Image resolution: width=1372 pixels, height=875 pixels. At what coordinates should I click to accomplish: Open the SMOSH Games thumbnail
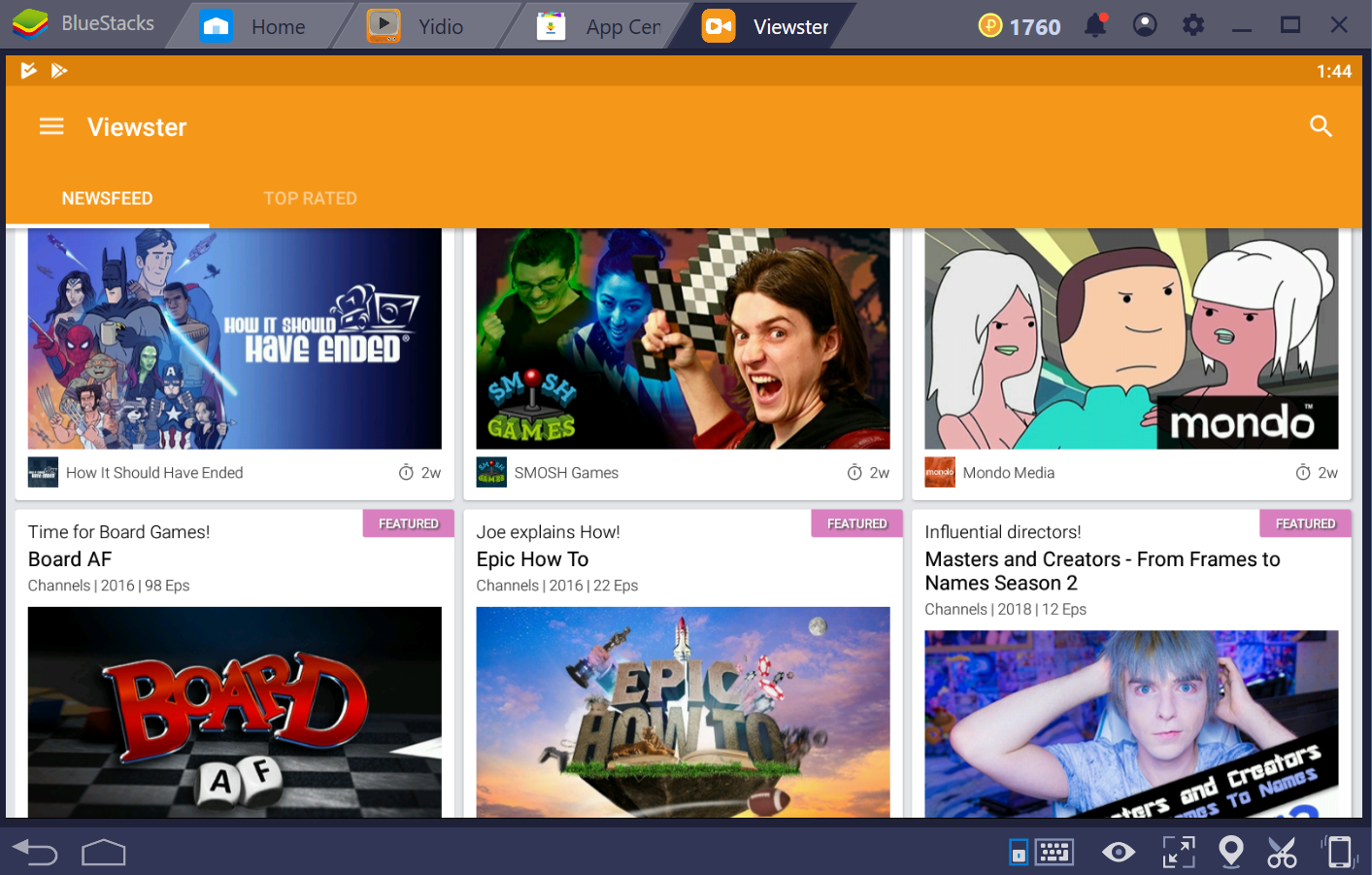[x=684, y=339]
